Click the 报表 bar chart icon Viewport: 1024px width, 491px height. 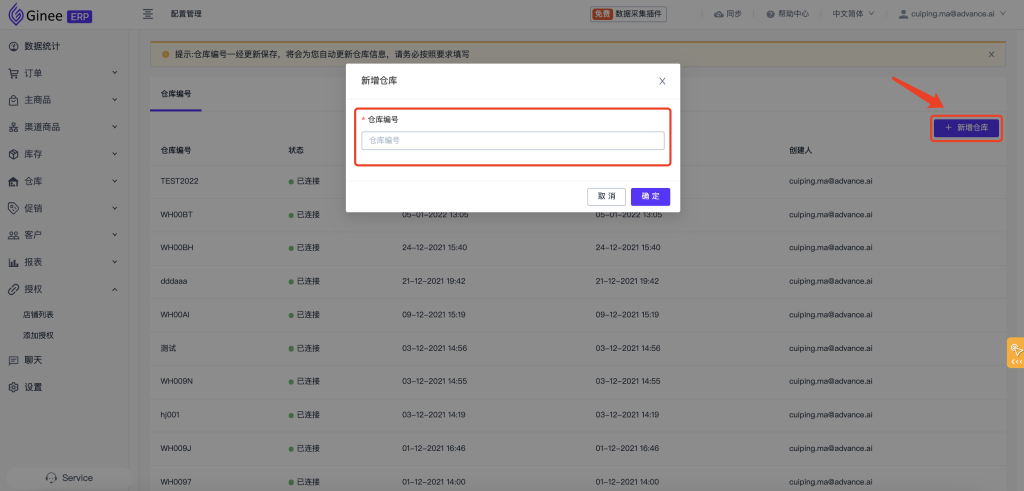(x=13, y=262)
